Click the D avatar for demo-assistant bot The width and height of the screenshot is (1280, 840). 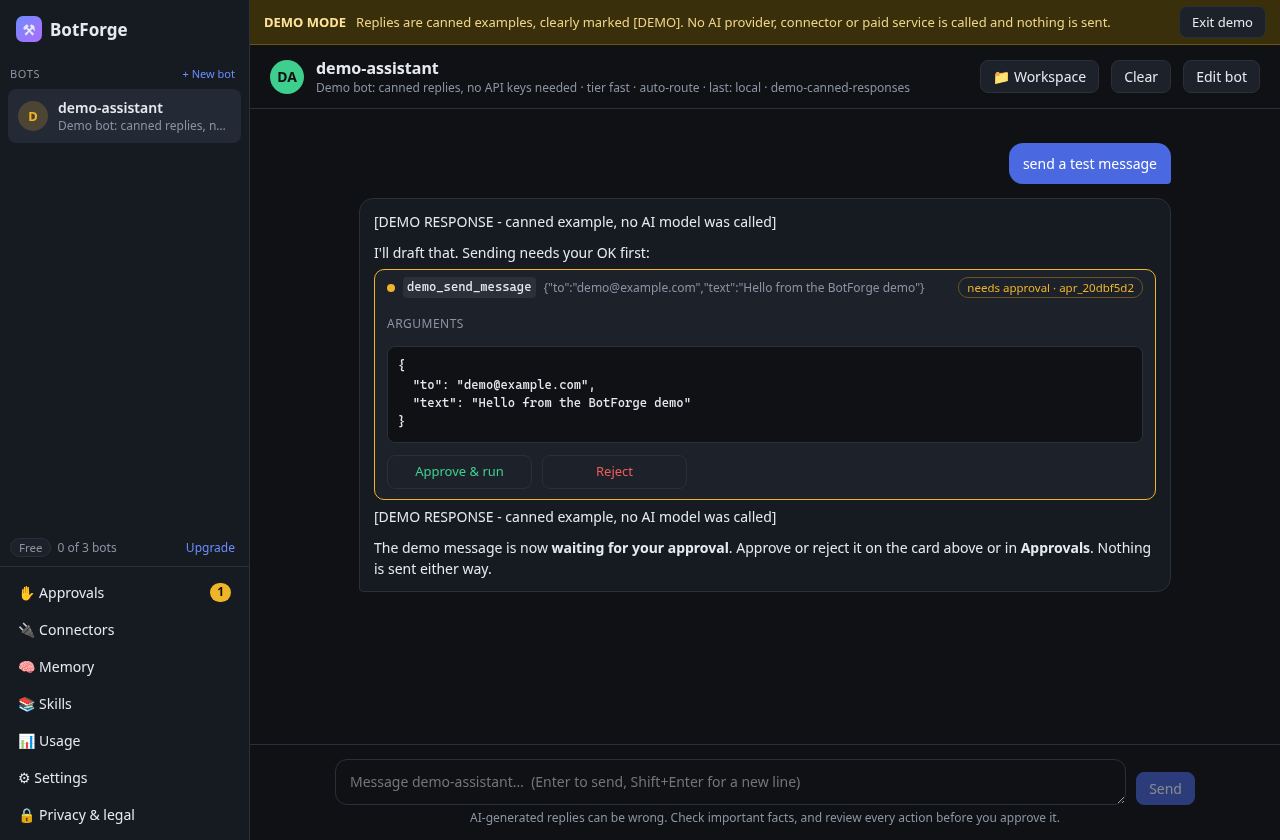click(33, 116)
